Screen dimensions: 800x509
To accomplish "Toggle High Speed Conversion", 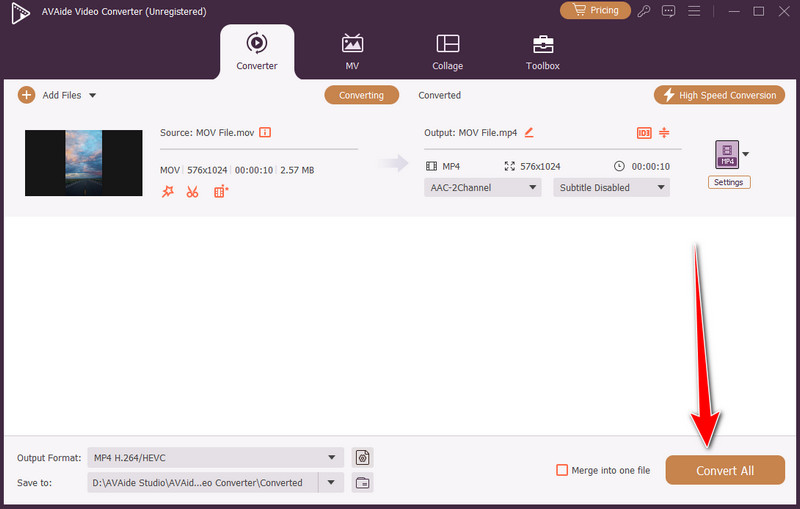I will (x=719, y=95).
